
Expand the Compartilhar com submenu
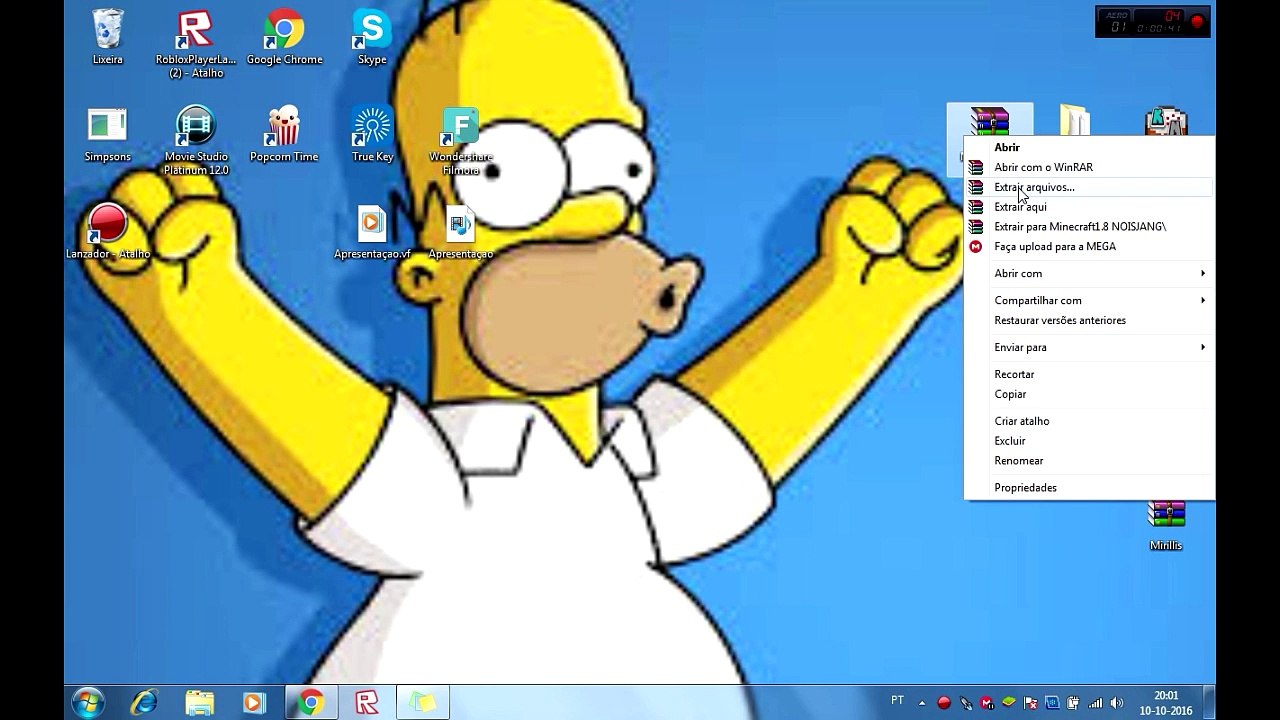click(1089, 300)
